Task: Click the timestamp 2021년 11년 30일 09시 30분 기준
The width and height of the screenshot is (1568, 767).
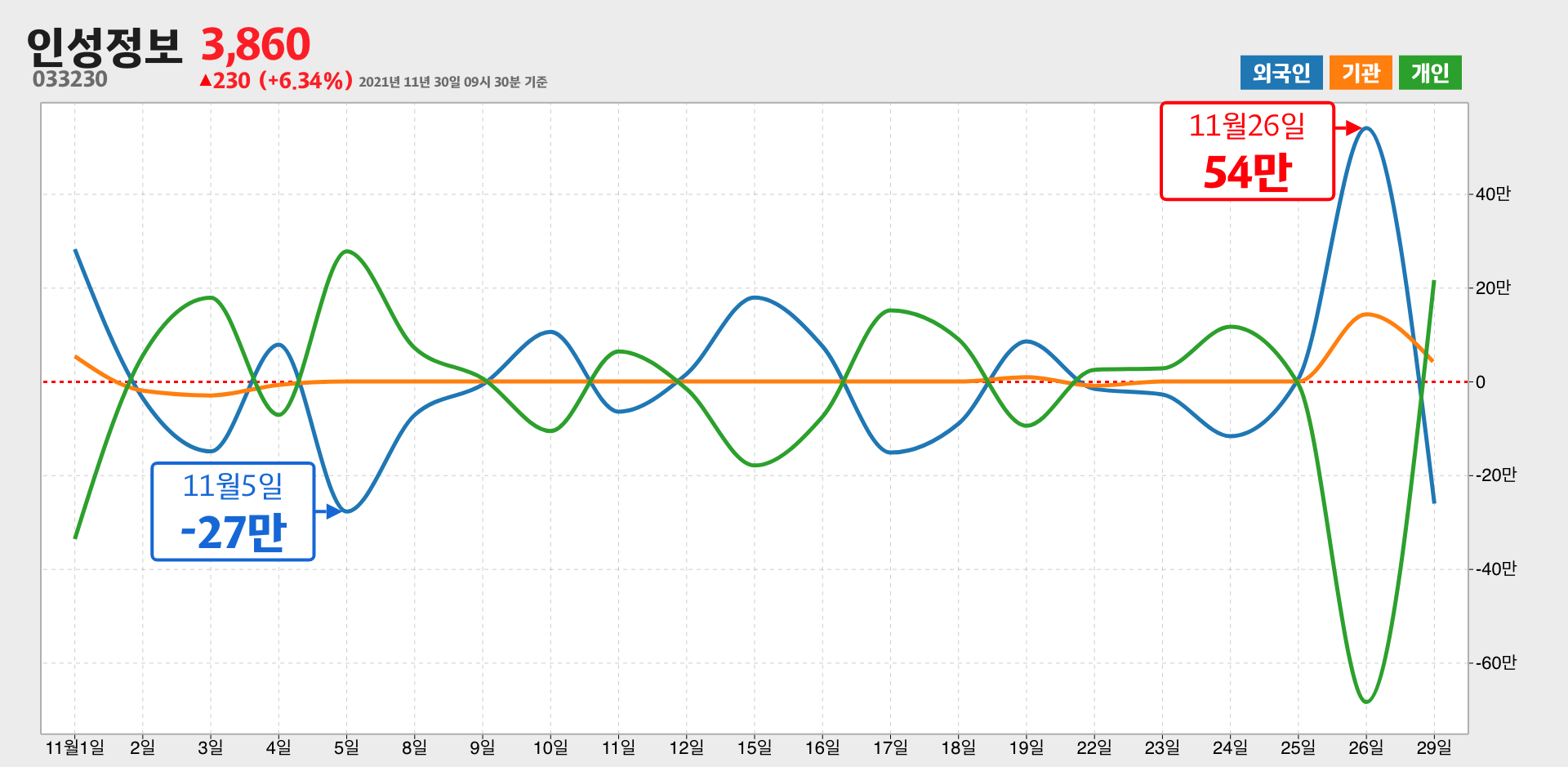Action: pyautogui.click(x=453, y=82)
